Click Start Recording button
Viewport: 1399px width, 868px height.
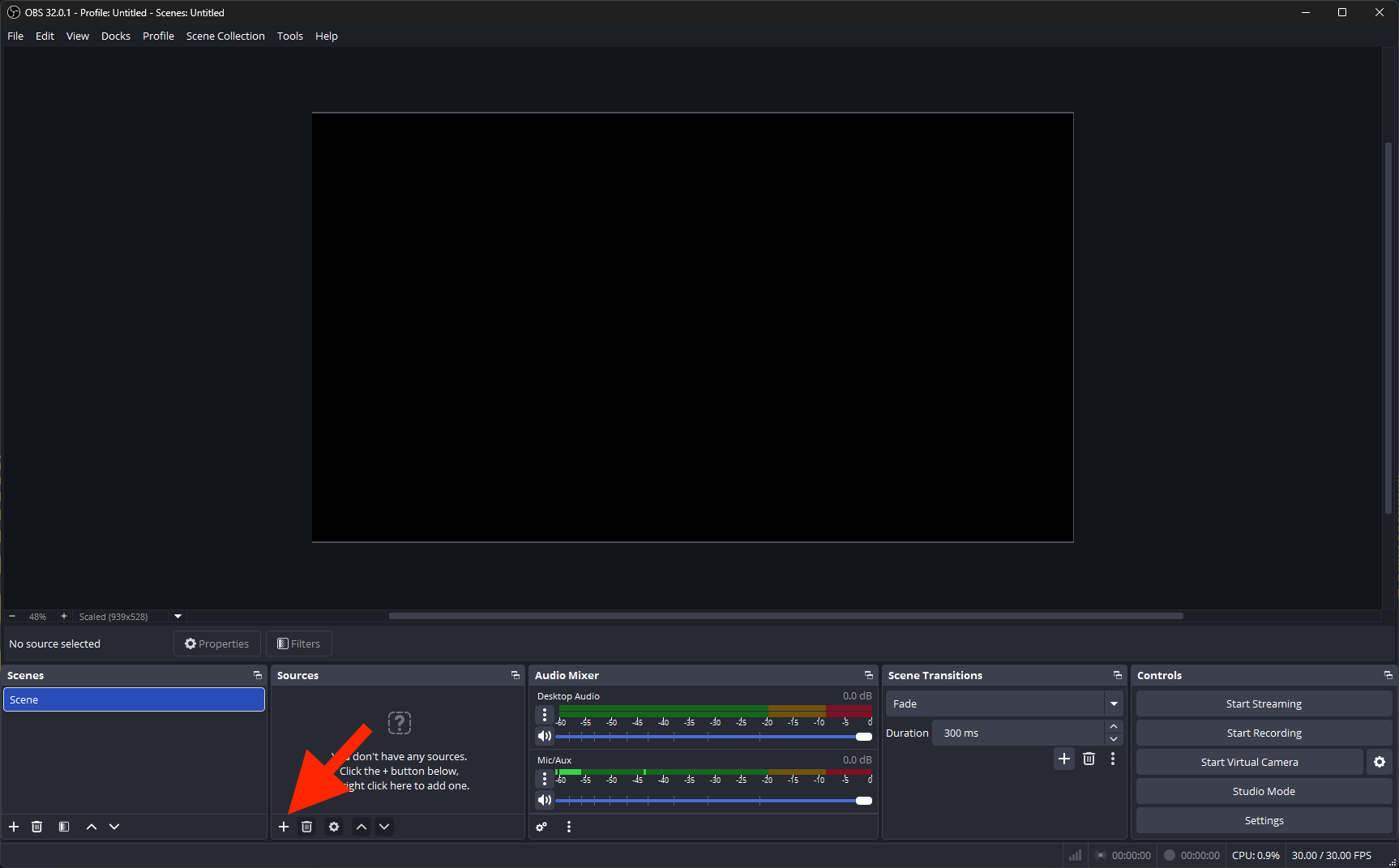[x=1263, y=733]
